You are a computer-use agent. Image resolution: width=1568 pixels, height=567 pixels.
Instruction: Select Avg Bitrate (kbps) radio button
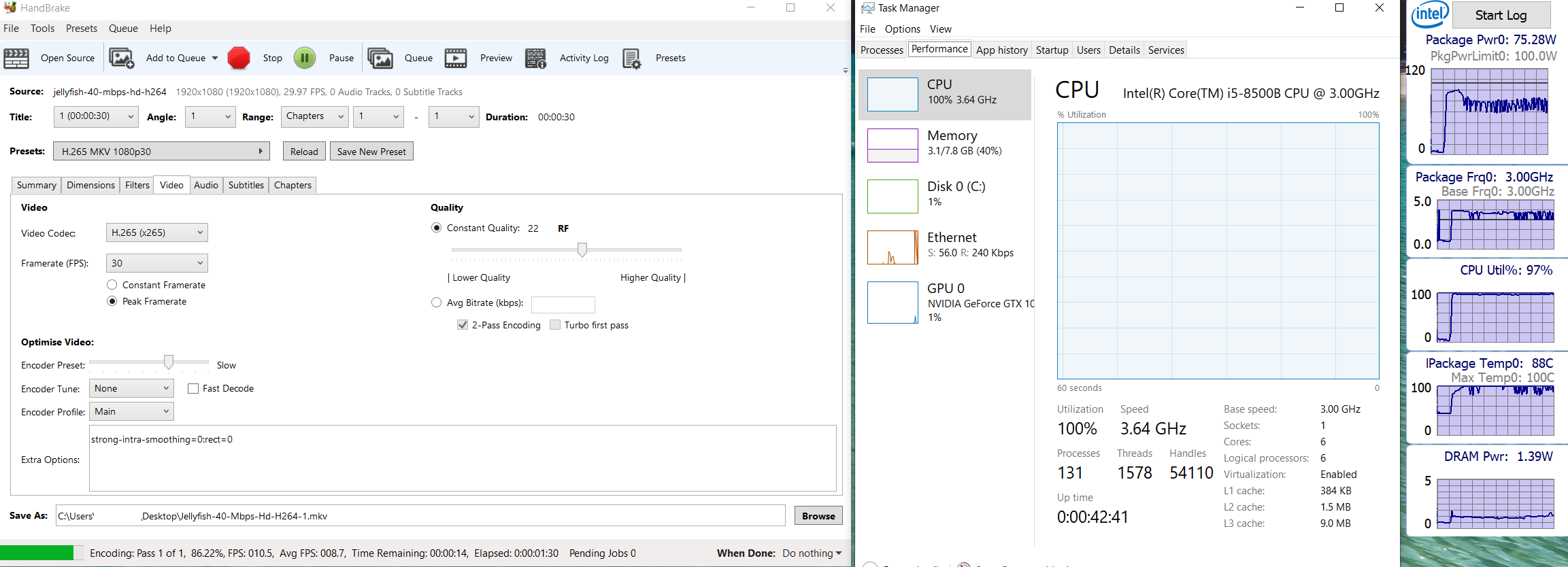437,303
